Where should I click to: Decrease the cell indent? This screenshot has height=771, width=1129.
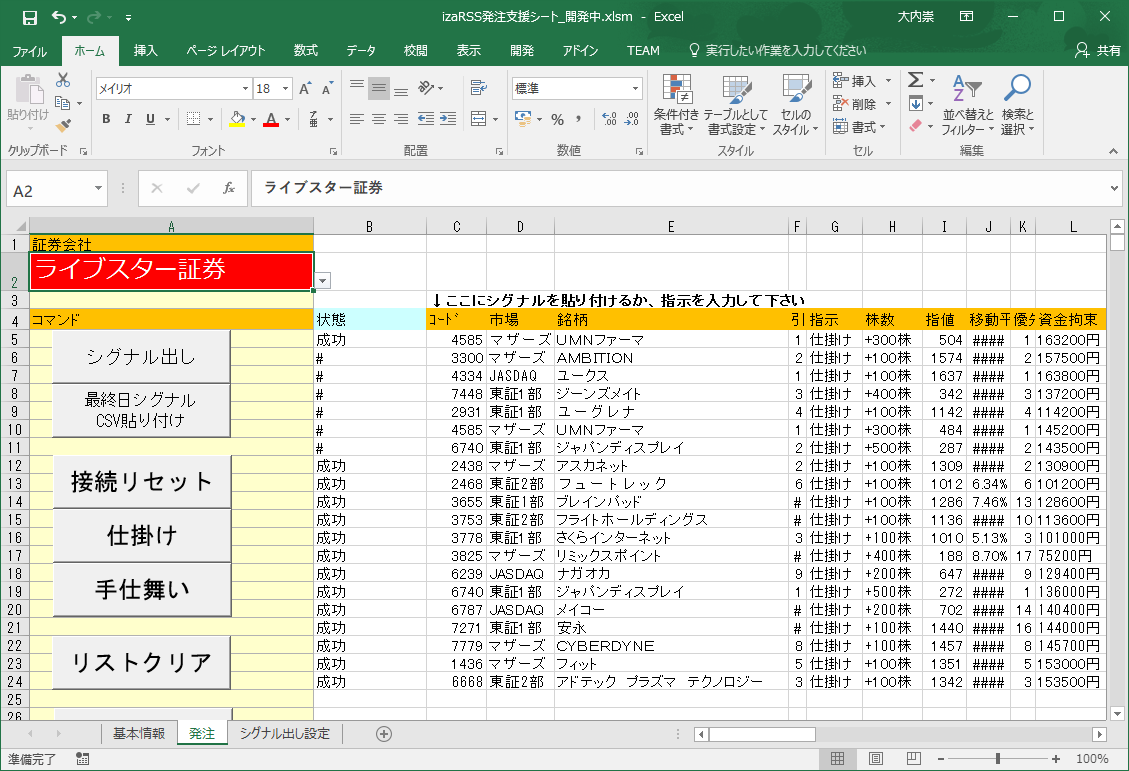coord(426,120)
